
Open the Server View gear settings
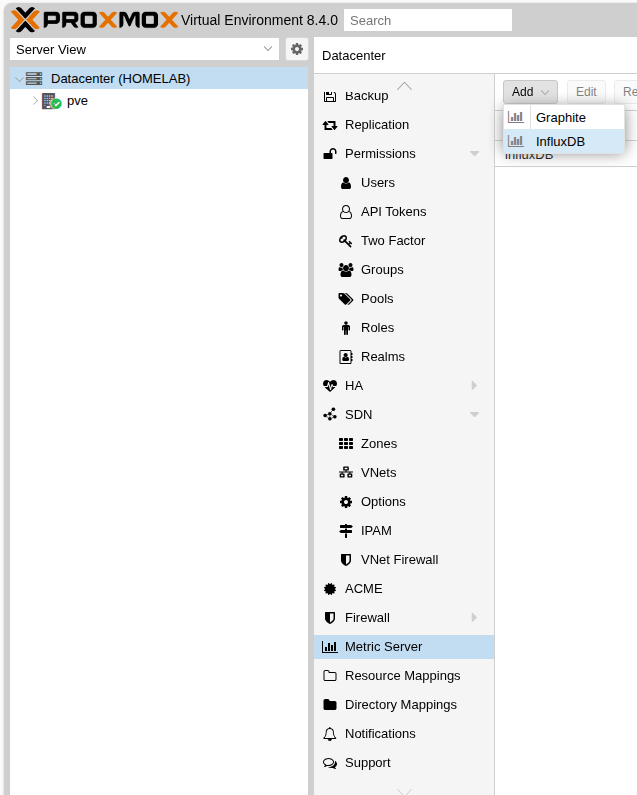pyautogui.click(x=297, y=49)
